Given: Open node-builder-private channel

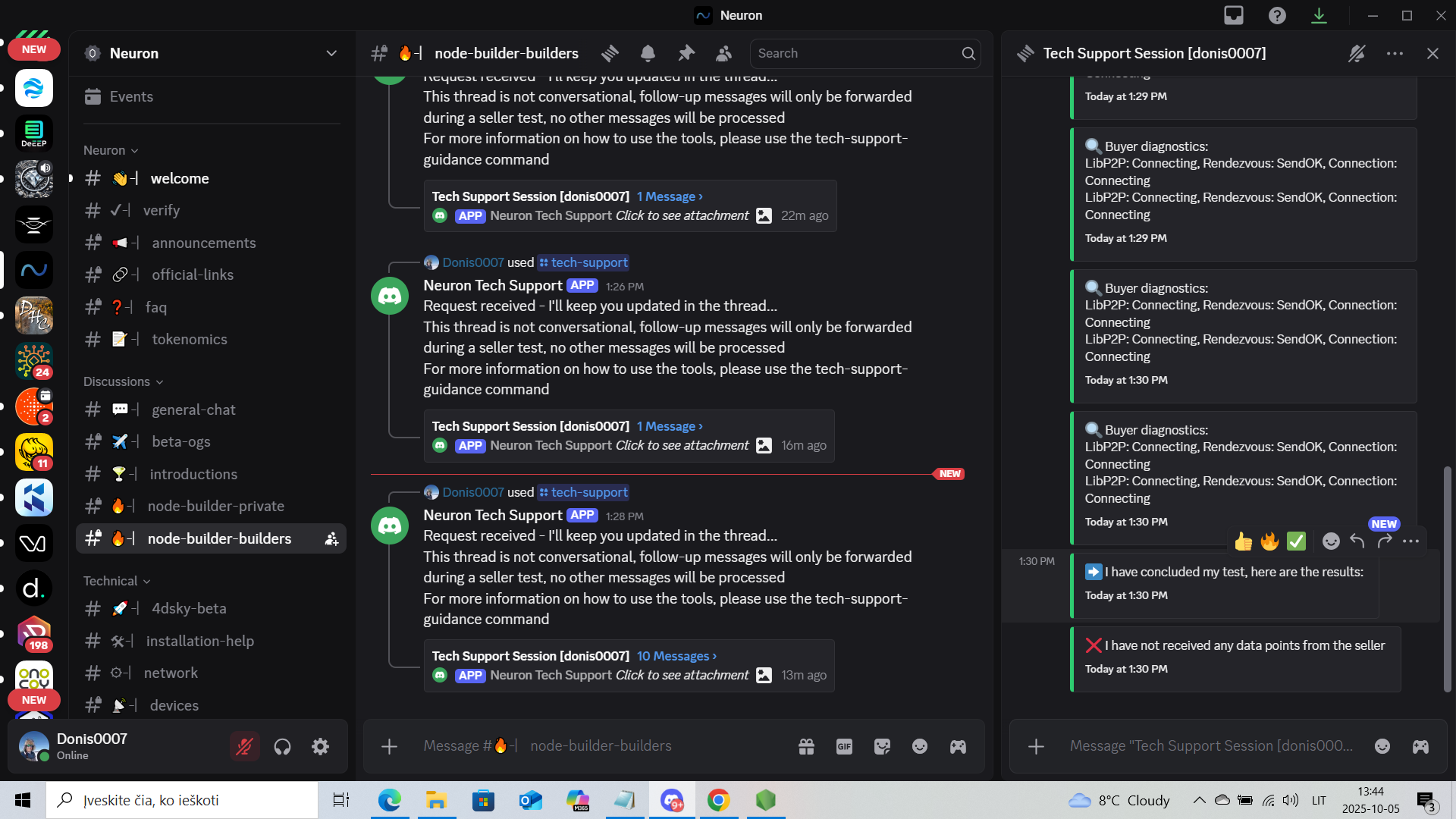Looking at the screenshot, I should tap(212, 506).
